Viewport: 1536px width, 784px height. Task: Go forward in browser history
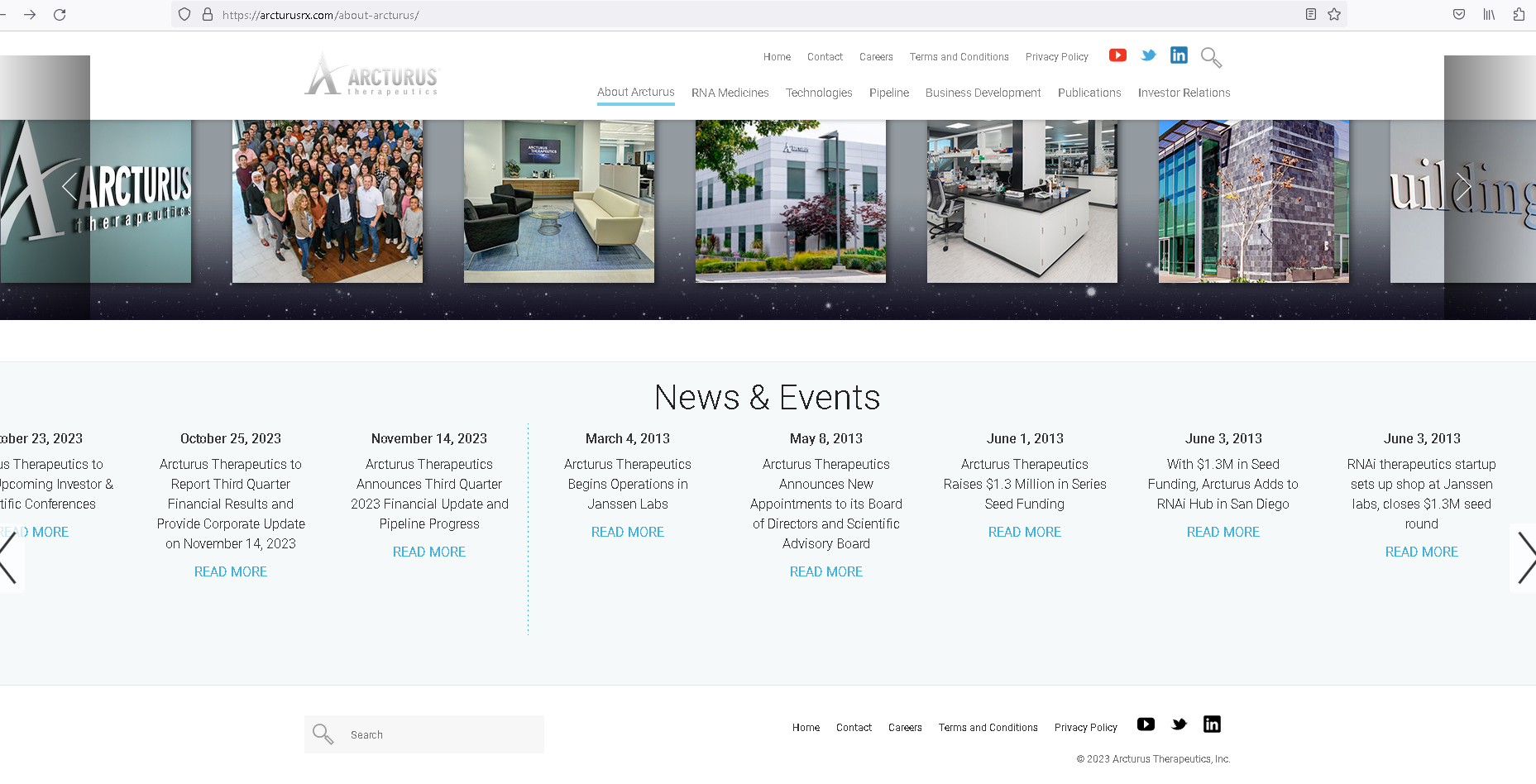click(30, 15)
